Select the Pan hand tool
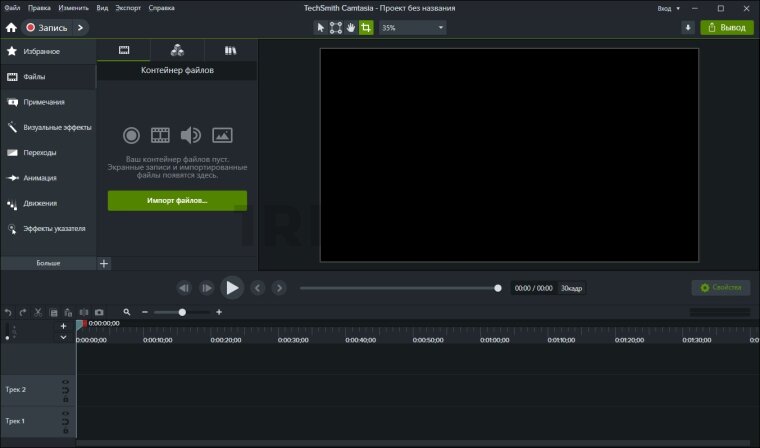Screen dimensions: 760x448 [x=351, y=27]
